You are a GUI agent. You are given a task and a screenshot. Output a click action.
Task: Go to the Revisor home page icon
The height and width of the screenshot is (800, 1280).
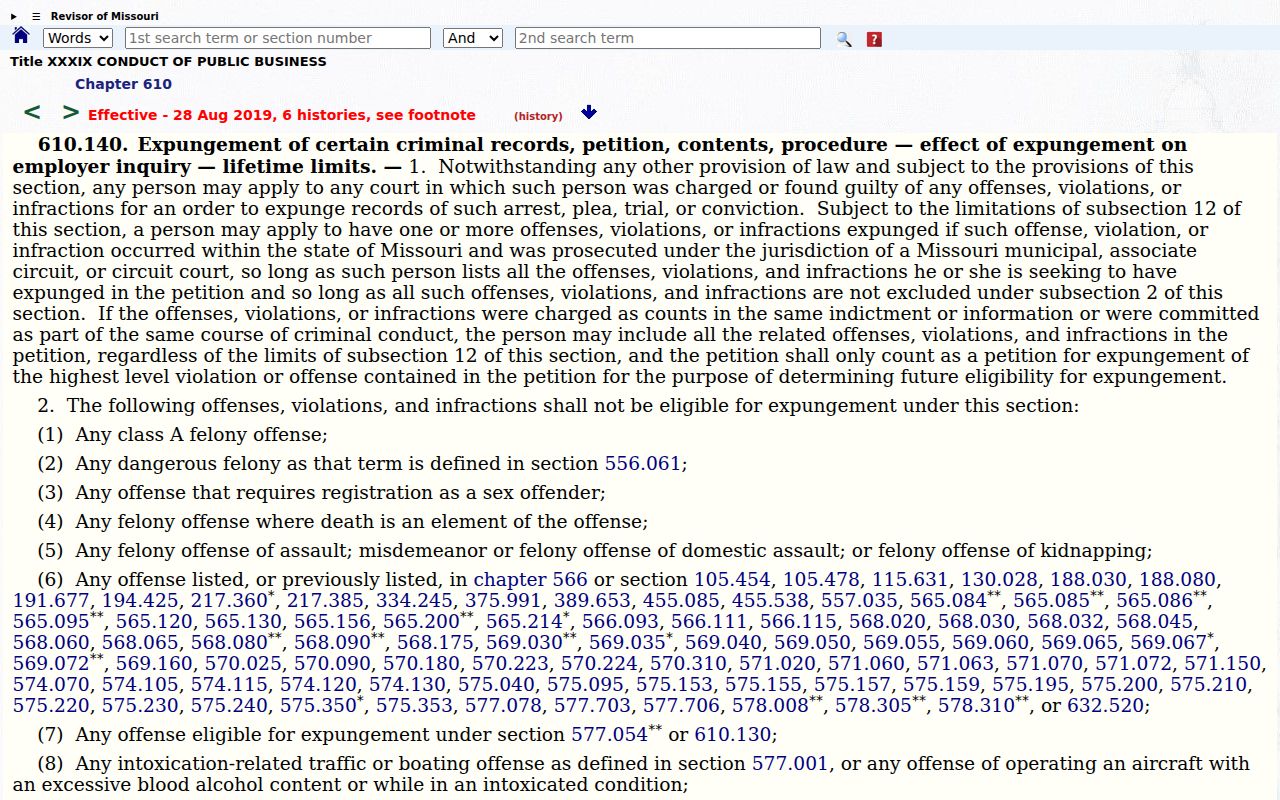pyautogui.click(x=21, y=36)
